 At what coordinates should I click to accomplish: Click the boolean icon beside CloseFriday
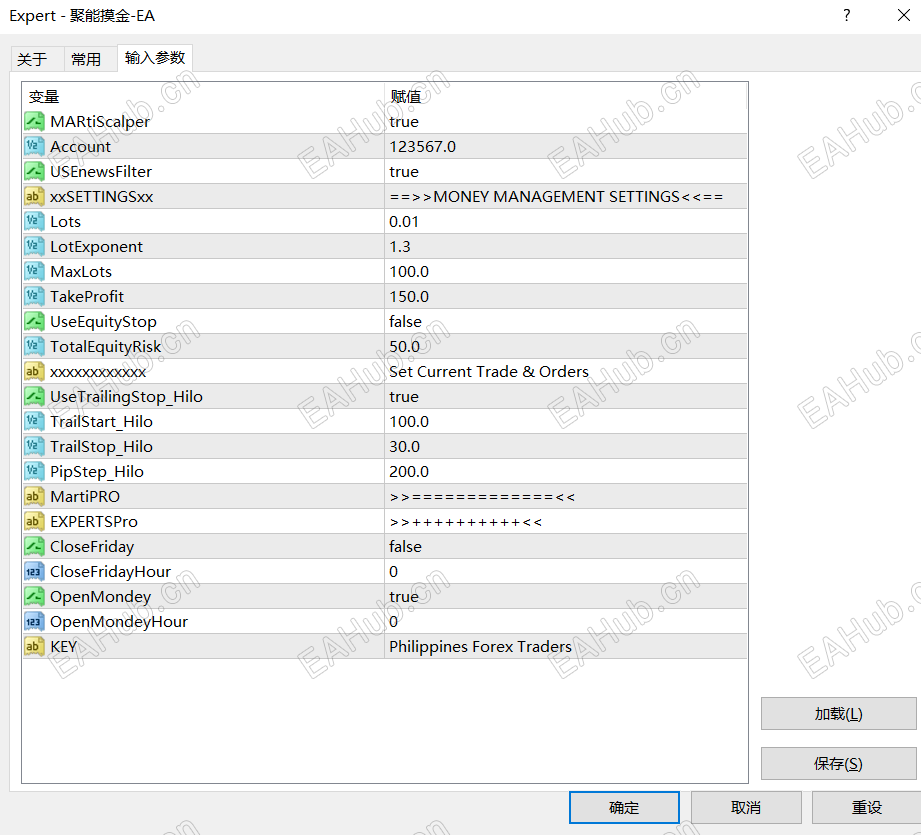click(34, 547)
